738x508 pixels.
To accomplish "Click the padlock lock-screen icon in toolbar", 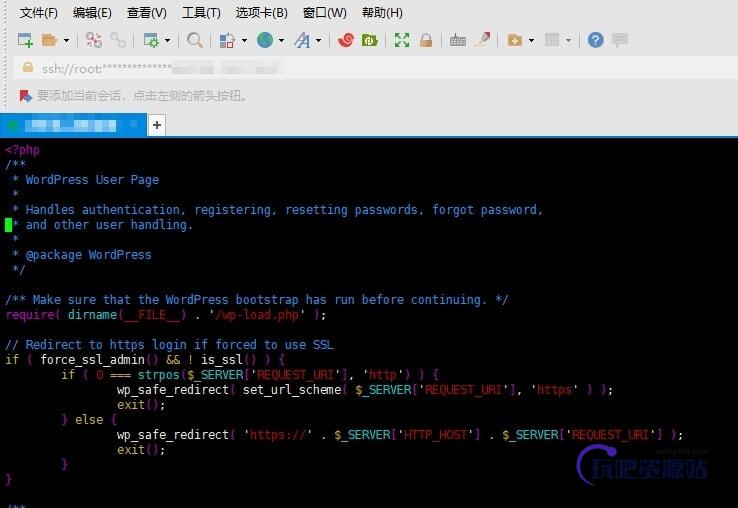I will point(426,40).
